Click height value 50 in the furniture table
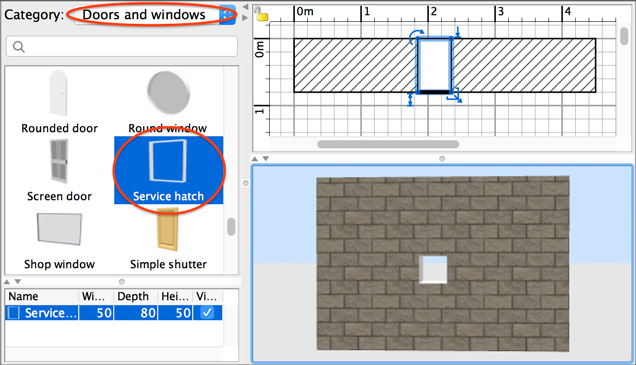The height and width of the screenshot is (365, 636). tap(175, 313)
